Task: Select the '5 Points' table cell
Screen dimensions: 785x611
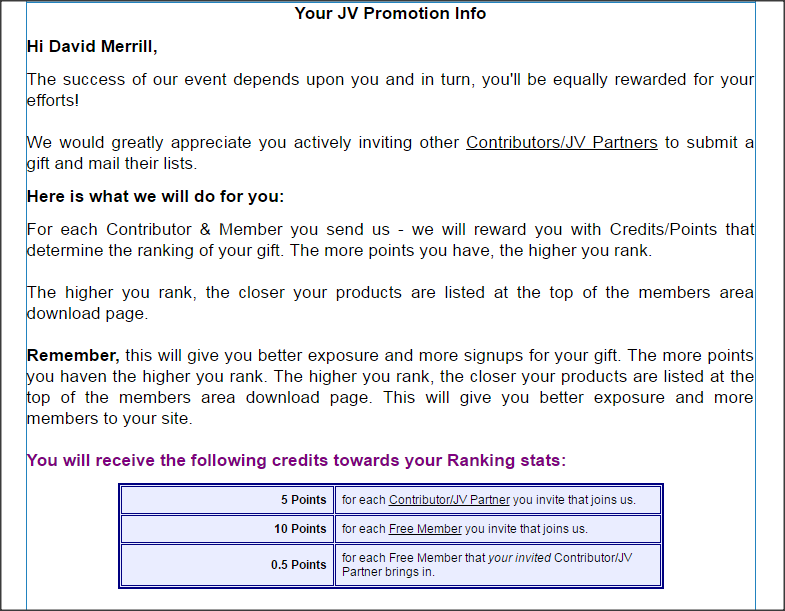Action: (x=227, y=500)
